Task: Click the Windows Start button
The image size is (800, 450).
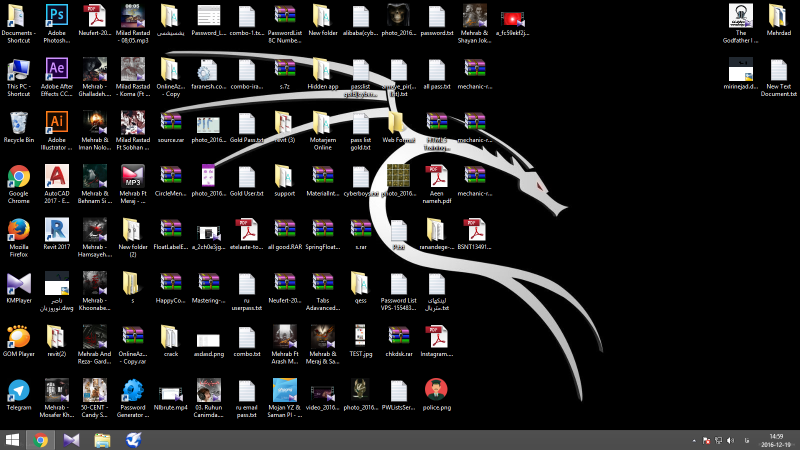Action: 13,439
